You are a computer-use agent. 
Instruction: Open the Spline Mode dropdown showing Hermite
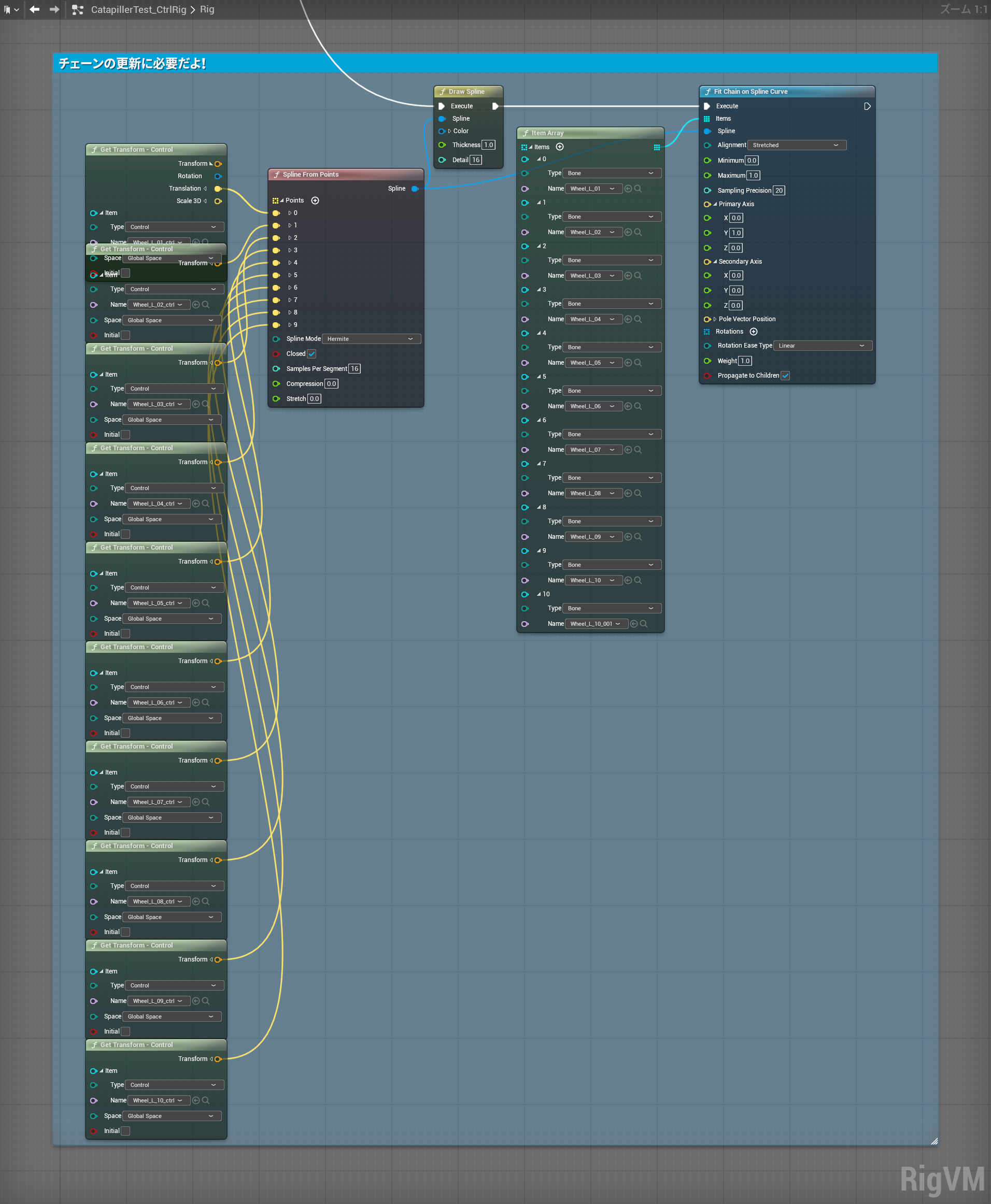pyautogui.click(x=371, y=338)
